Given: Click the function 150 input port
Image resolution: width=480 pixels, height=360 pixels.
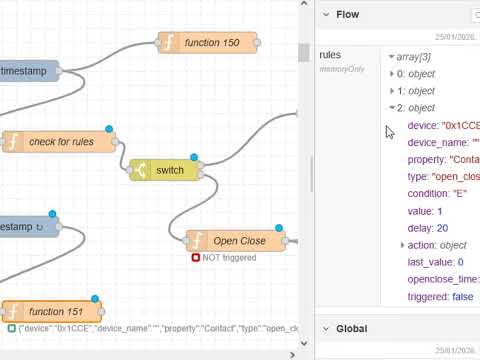Looking at the screenshot, I should coord(158,43).
